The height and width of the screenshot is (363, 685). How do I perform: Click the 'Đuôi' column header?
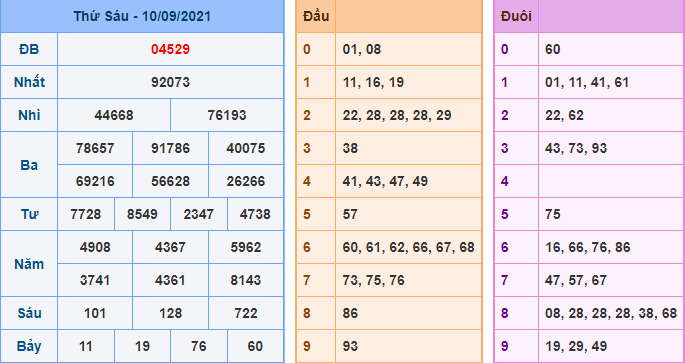coord(516,17)
